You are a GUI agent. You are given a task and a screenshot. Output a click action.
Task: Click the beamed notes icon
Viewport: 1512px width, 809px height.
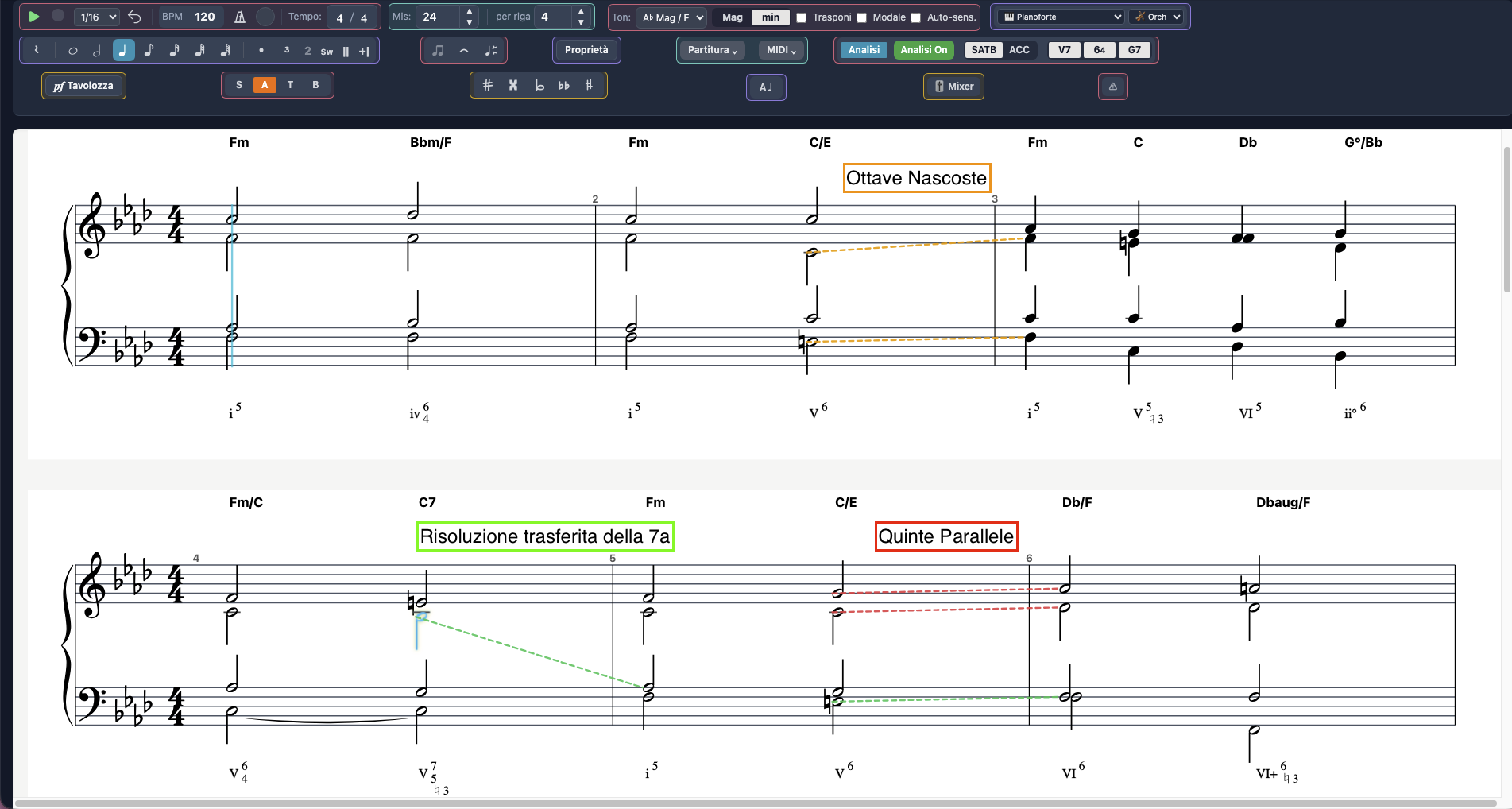[x=438, y=50]
